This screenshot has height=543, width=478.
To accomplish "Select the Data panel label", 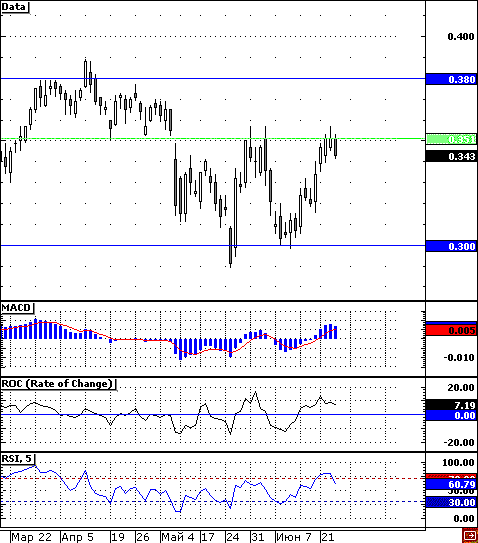I will tap(15, 7).
